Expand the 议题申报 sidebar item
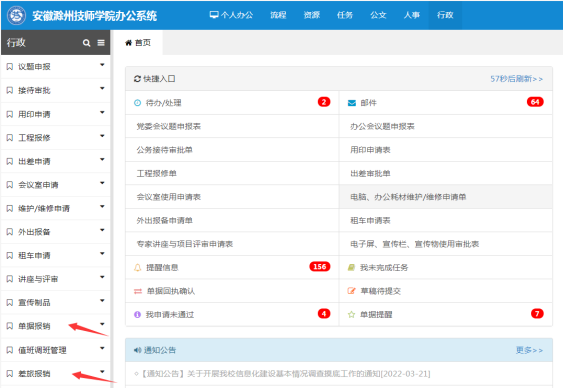This screenshot has width=563, height=388. (x=55, y=66)
